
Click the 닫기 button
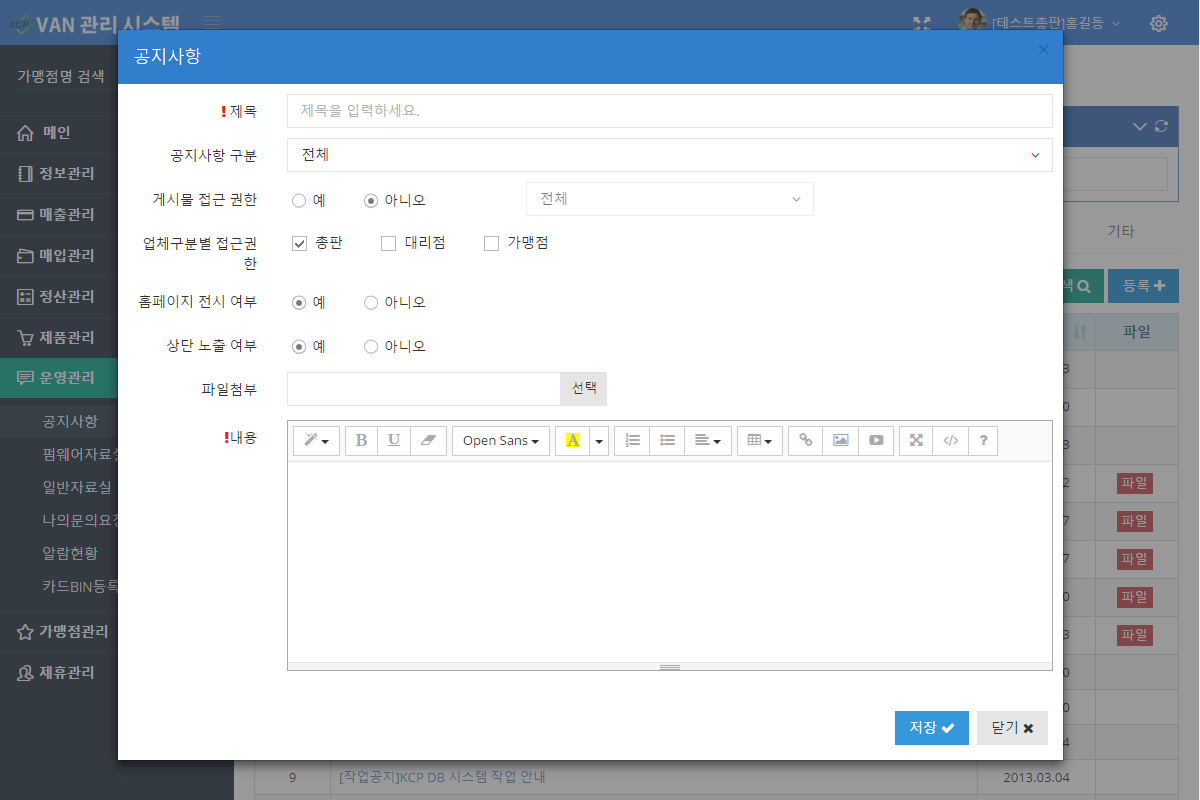coord(1012,728)
